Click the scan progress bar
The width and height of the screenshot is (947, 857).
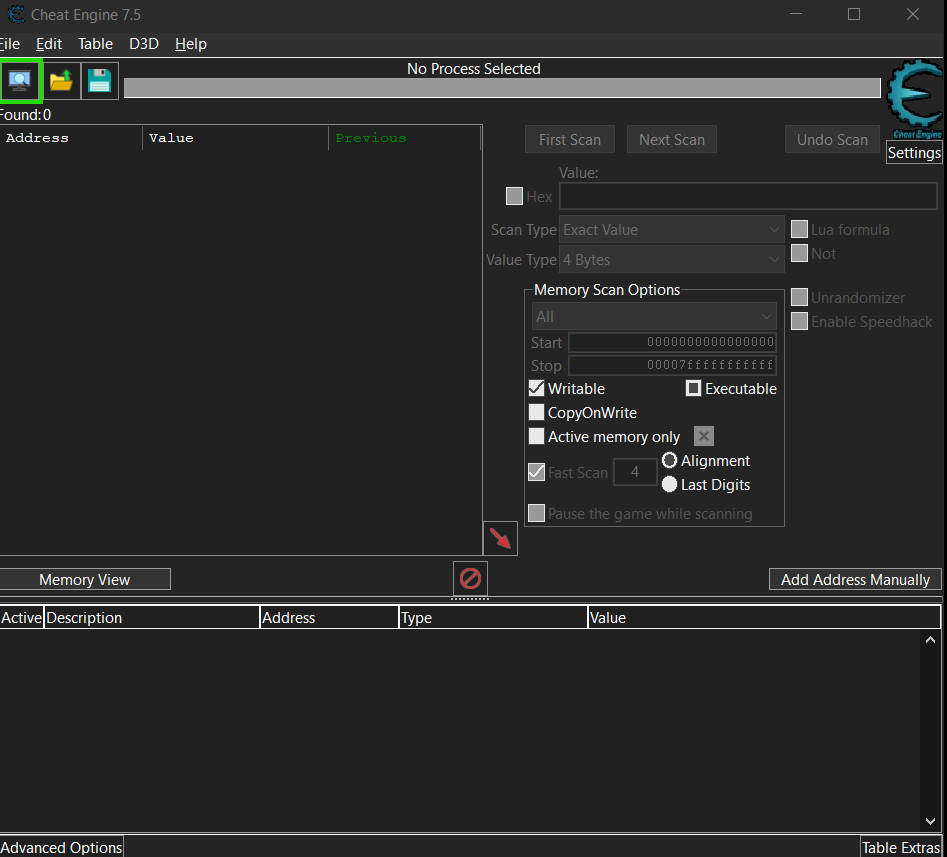502,88
